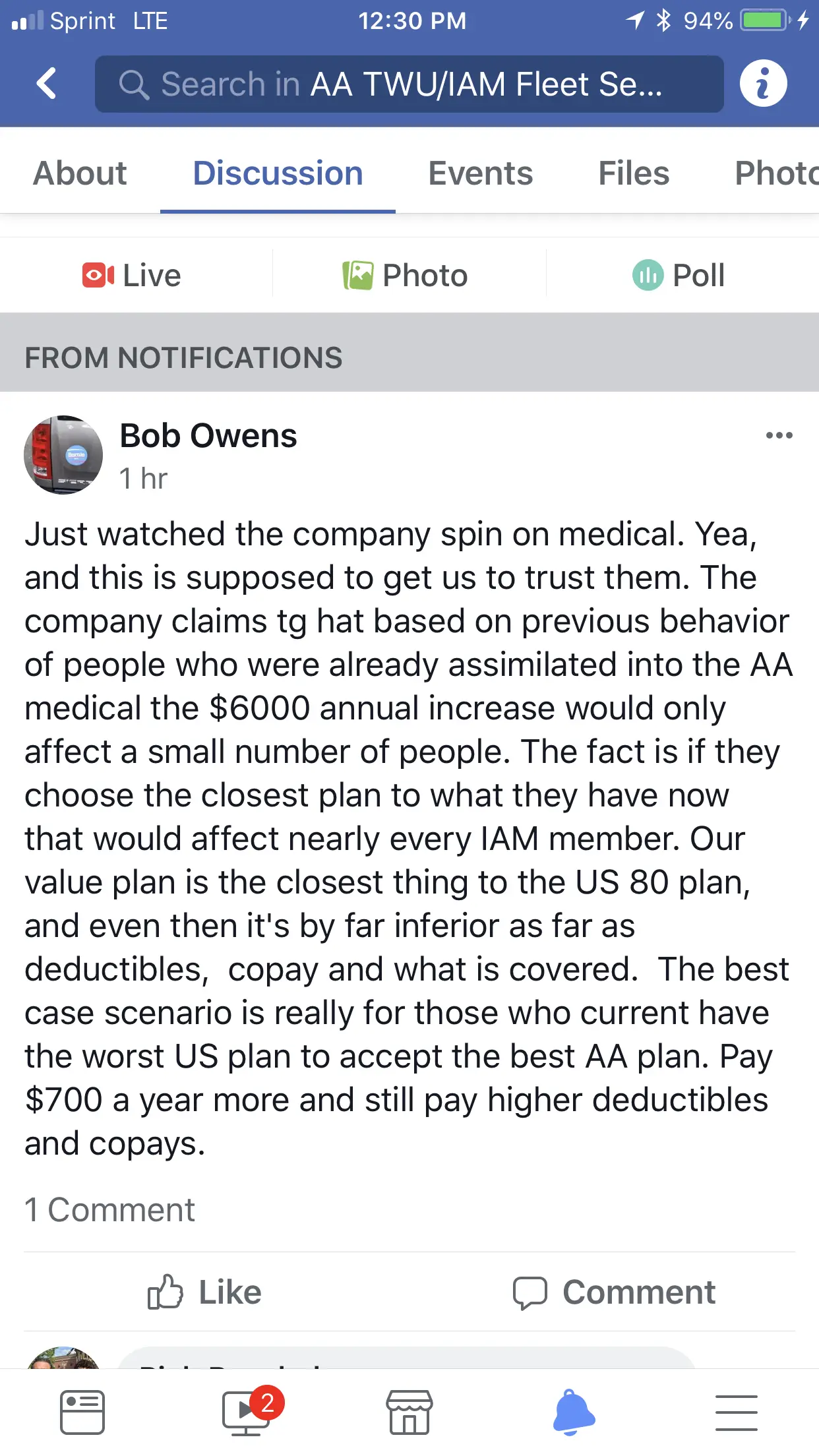Like Bob Owens' post
Screen dimensions: 819x1456
point(204,1292)
